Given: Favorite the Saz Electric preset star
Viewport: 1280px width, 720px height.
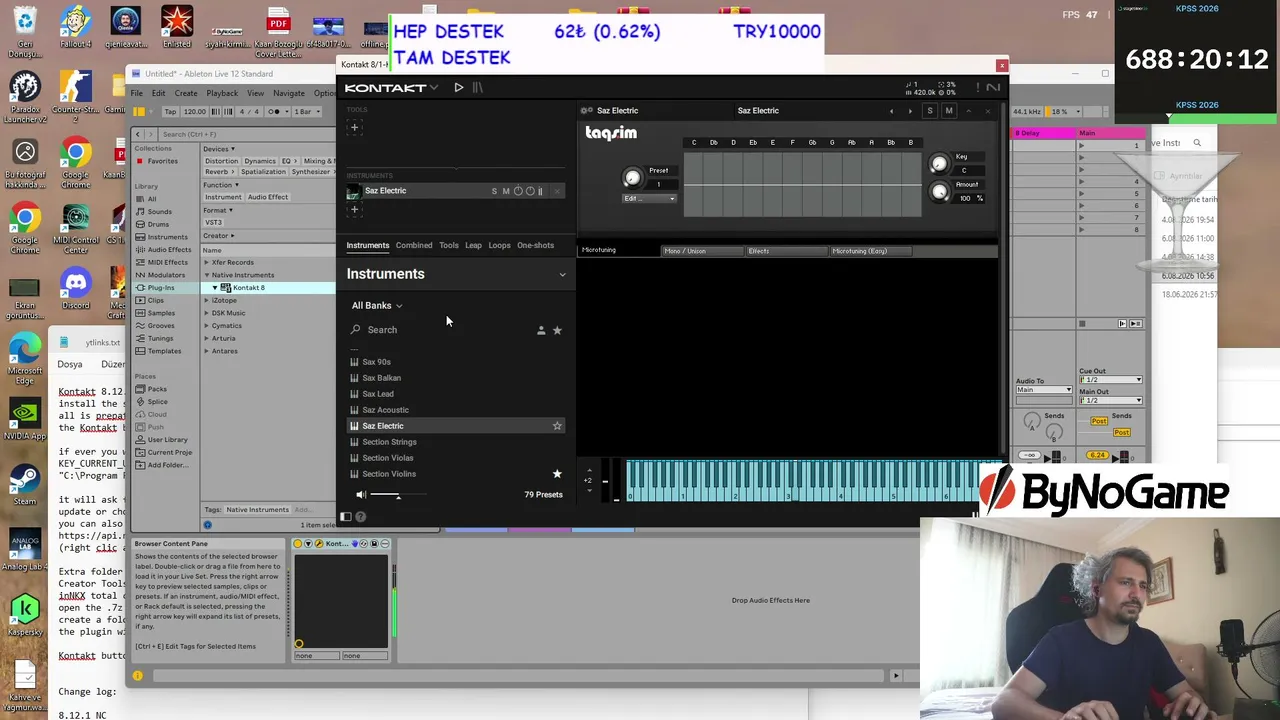Looking at the screenshot, I should click(x=557, y=426).
